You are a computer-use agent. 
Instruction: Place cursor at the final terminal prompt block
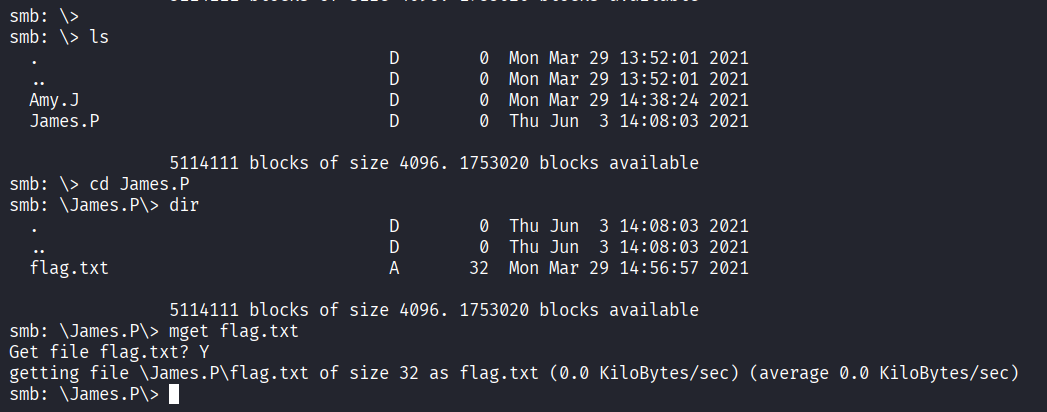pyautogui.click(x=176, y=395)
